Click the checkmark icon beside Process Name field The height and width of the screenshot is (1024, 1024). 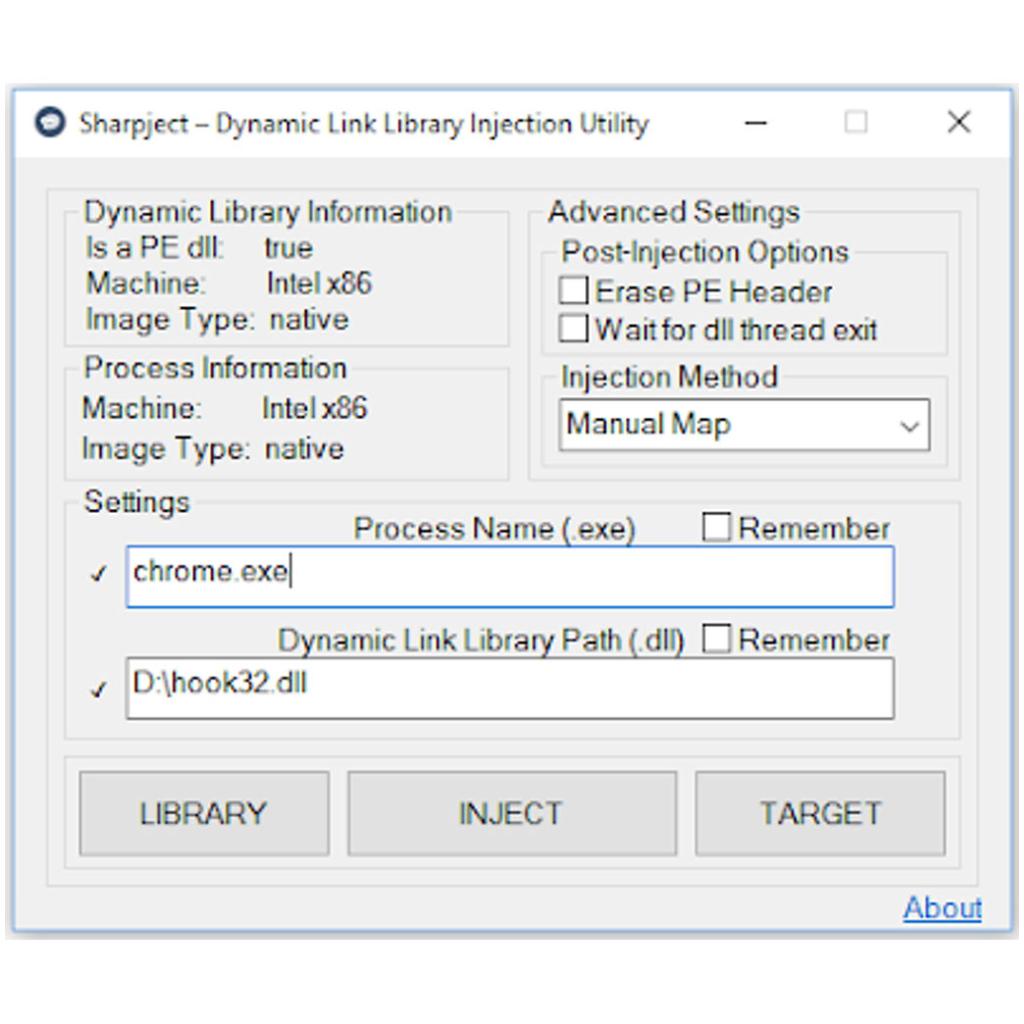pos(98,574)
